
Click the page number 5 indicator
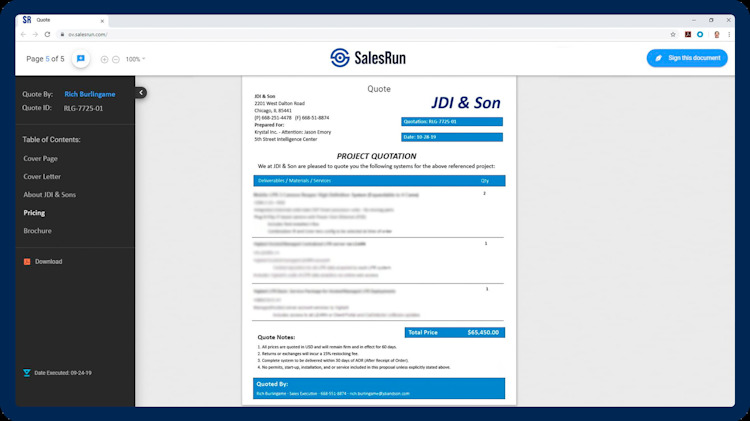47,59
